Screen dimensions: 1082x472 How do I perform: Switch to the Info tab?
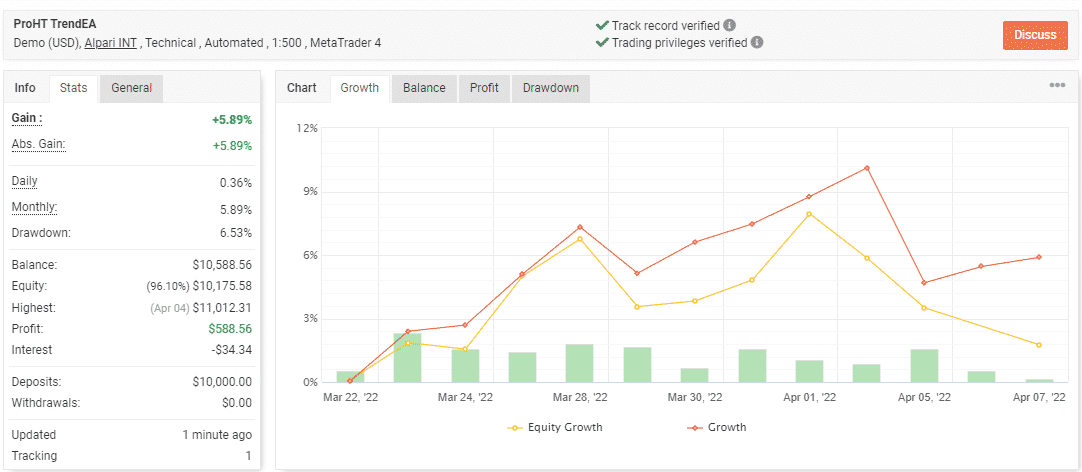26,88
